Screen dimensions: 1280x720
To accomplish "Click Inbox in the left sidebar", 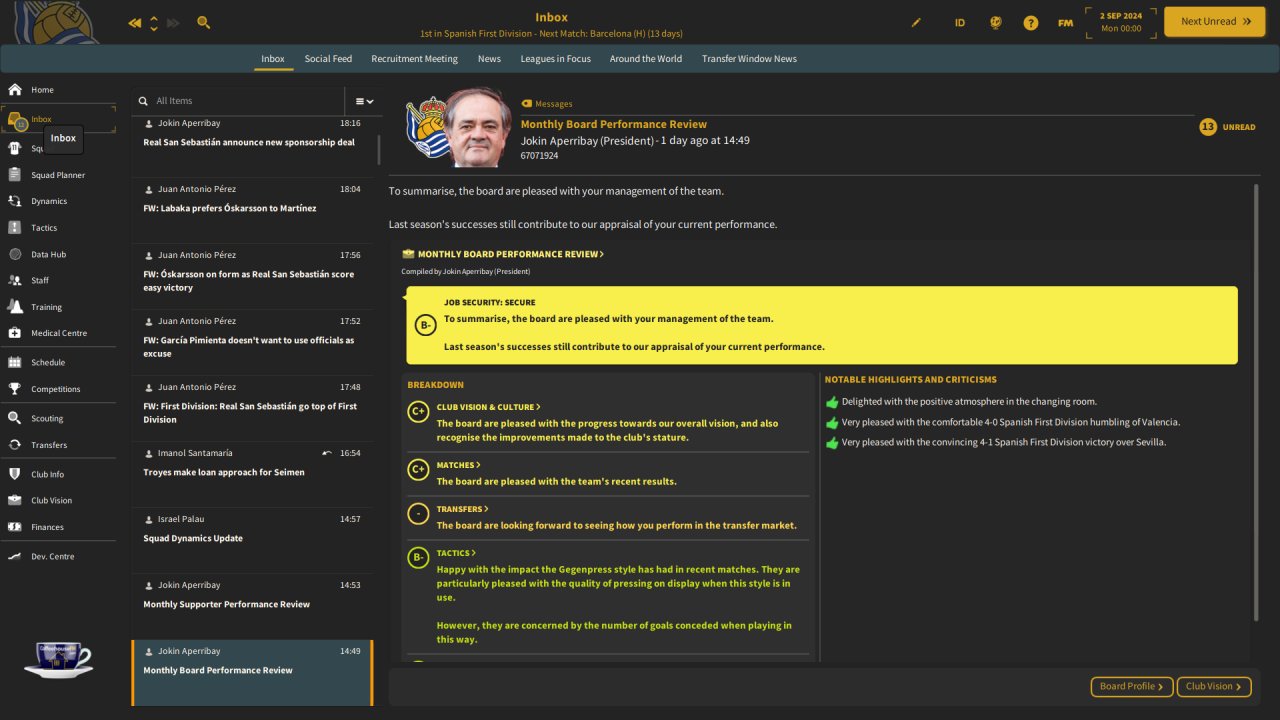I will pos(58,119).
